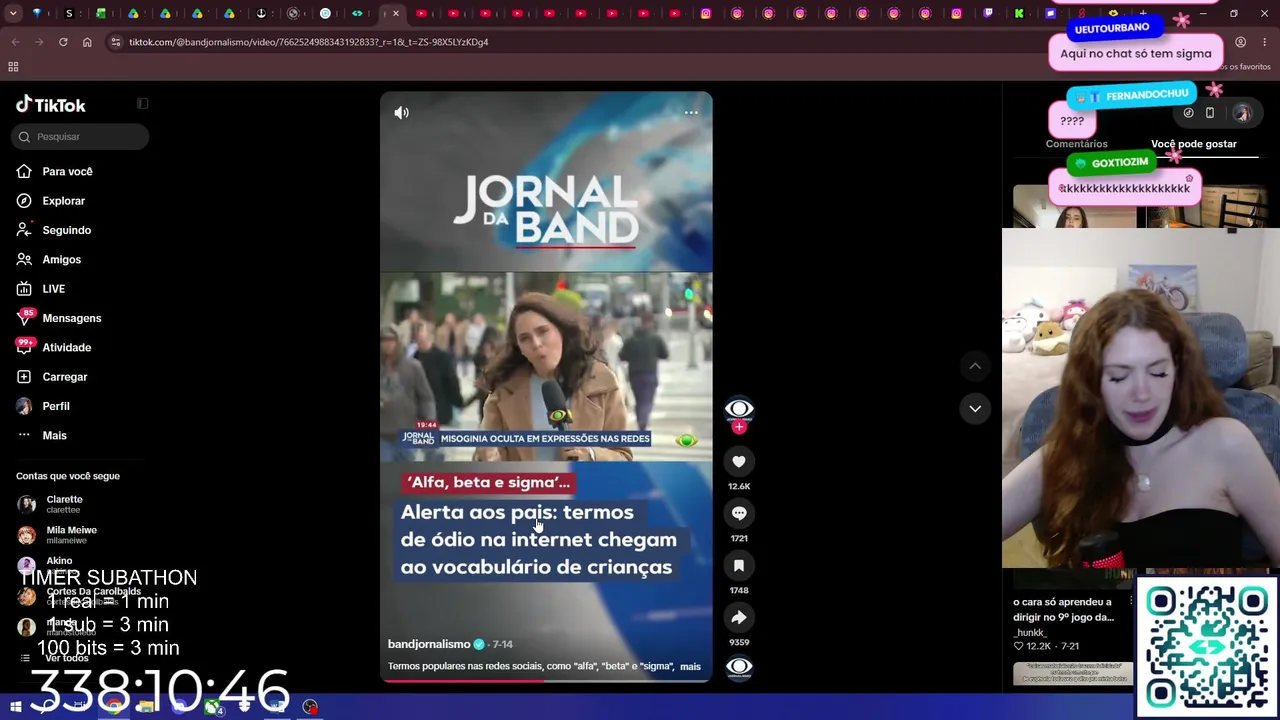Click Mila Meiwe's profile picture
Viewport: 1280px width, 720px height.
point(26,535)
